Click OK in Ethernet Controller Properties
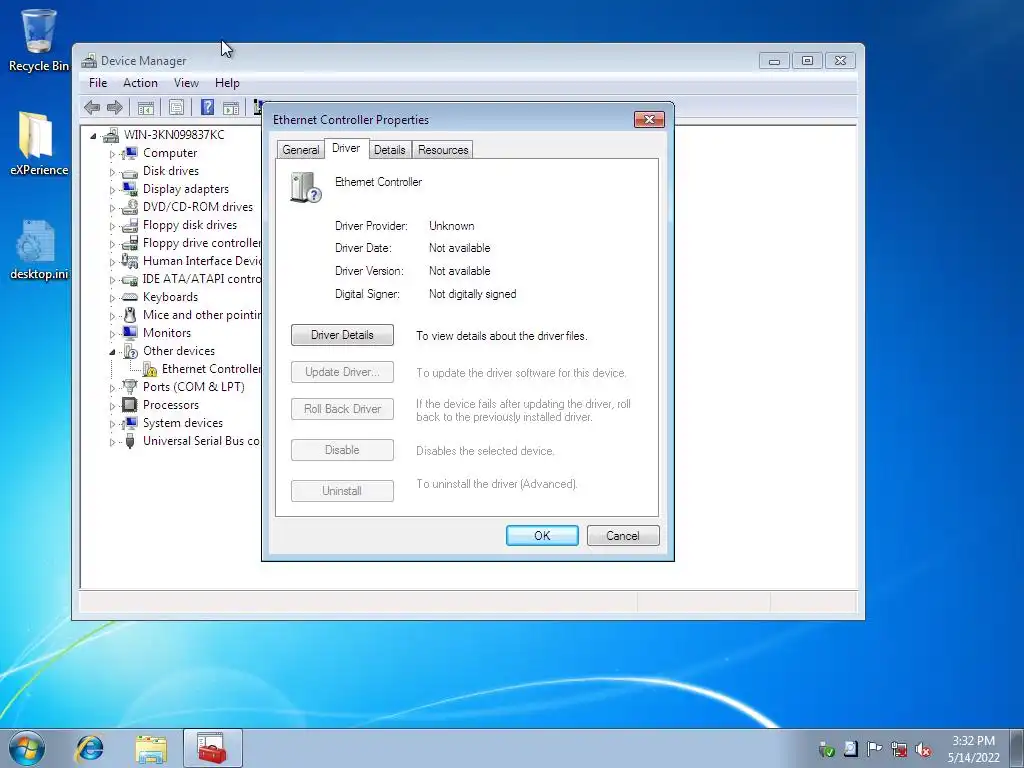This screenshot has width=1024, height=768. pyautogui.click(x=542, y=536)
